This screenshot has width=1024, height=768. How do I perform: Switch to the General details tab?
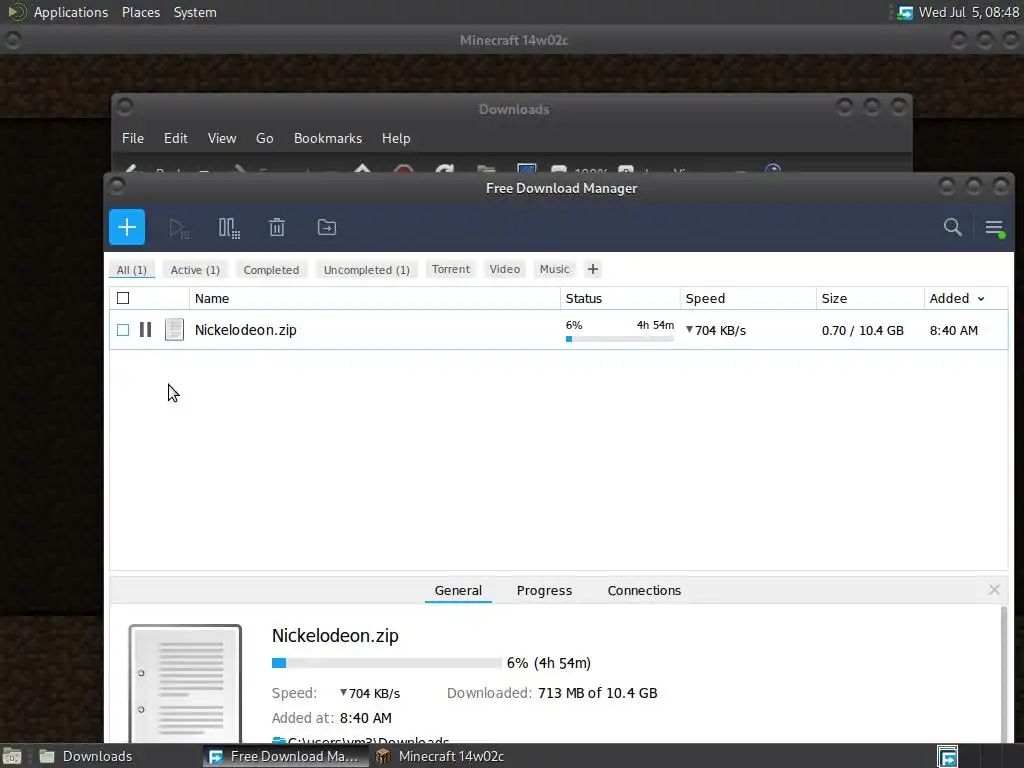click(x=458, y=590)
